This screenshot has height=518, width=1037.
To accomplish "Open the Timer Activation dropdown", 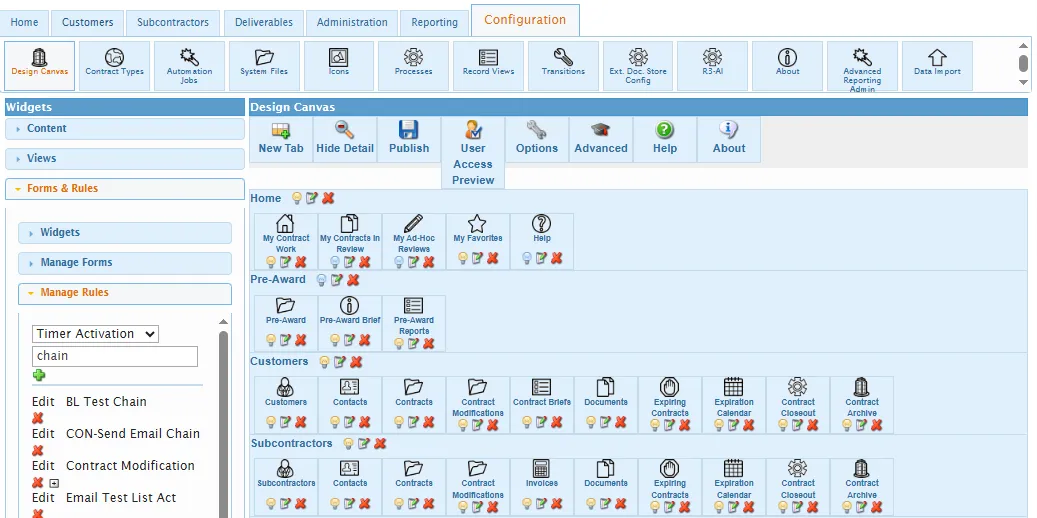I will [x=95, y=334].
